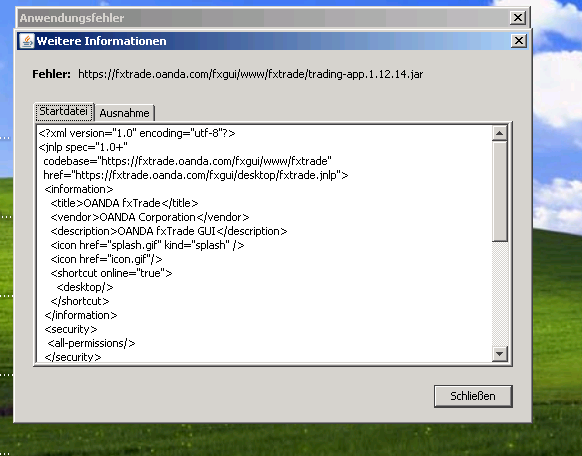Viewport: 582px width, 456px height.
Task: Click the Weitere Informationen title bar text
Action: point(101,41)
